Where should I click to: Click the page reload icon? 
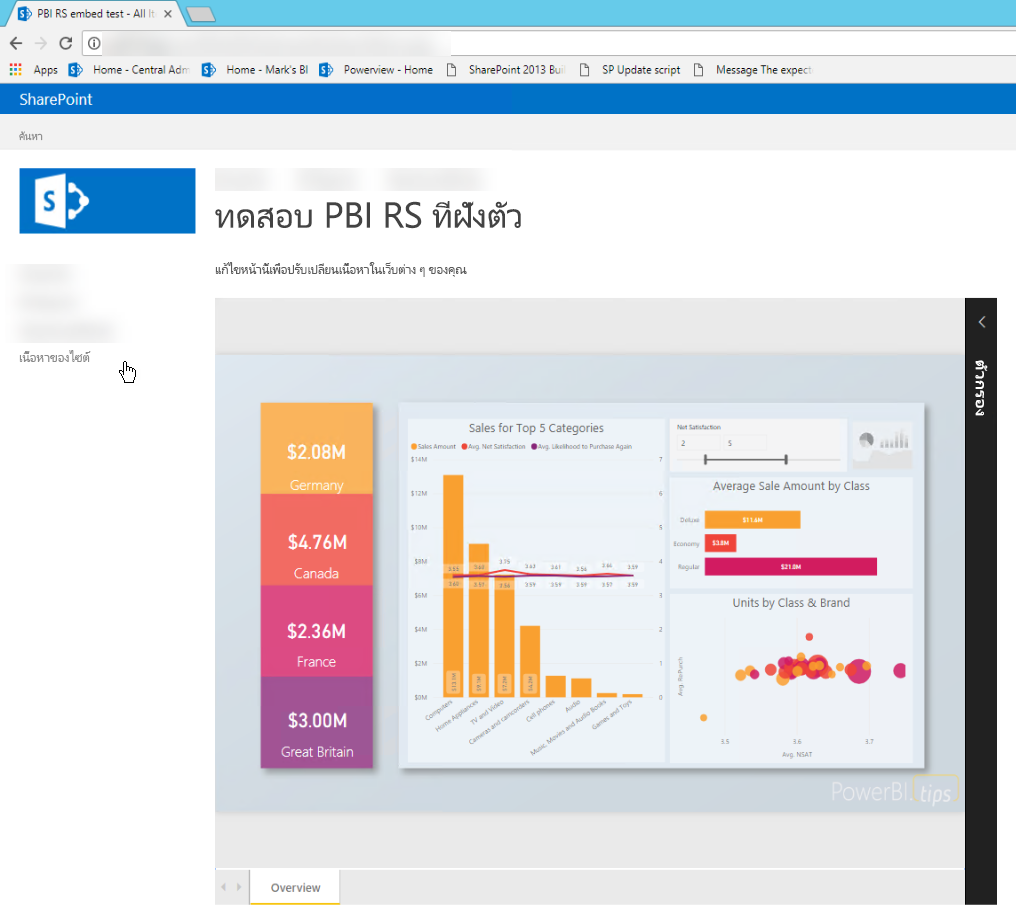65,43
